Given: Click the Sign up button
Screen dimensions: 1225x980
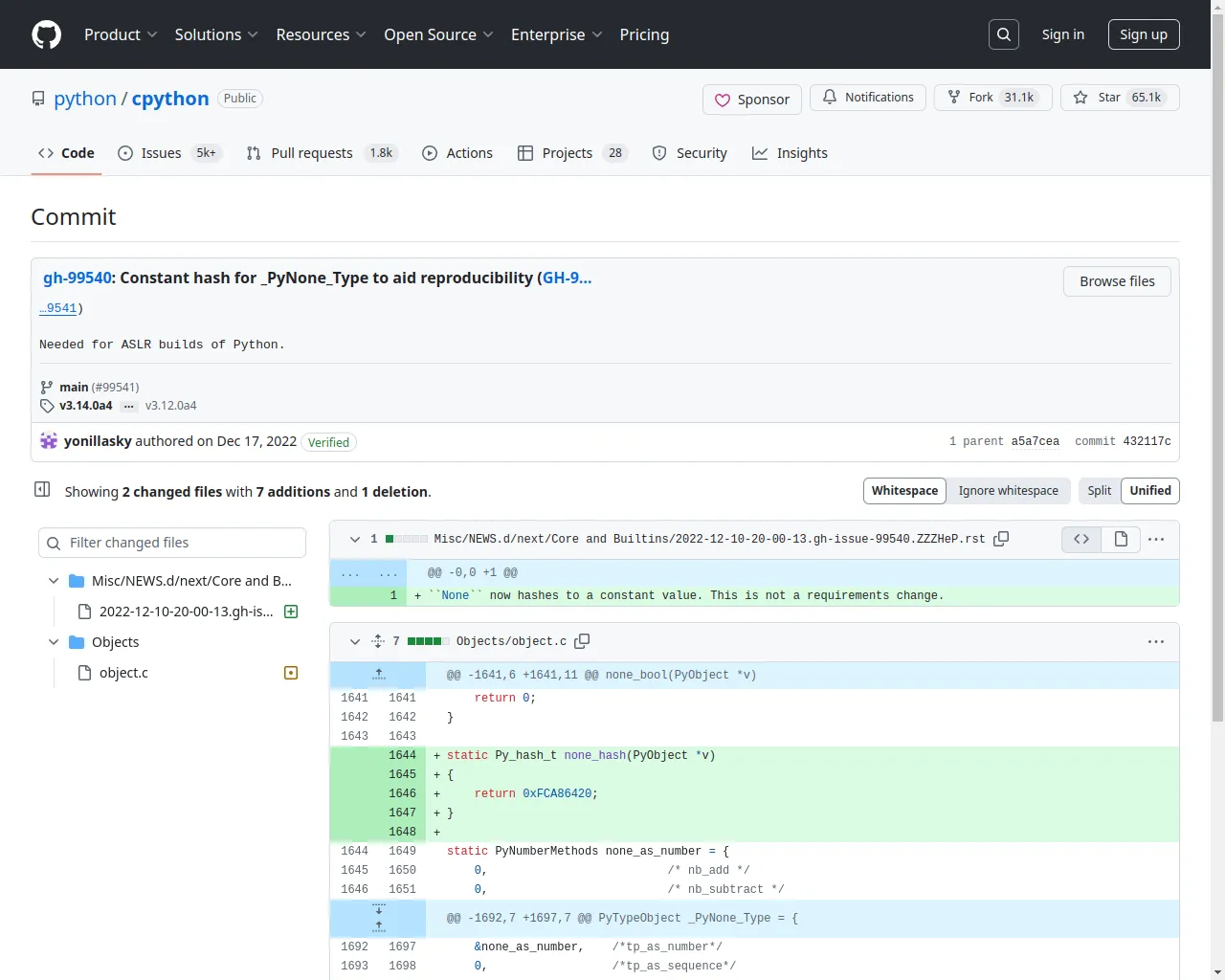Looking at the screenshot, I should click(x=1144, y=34).
